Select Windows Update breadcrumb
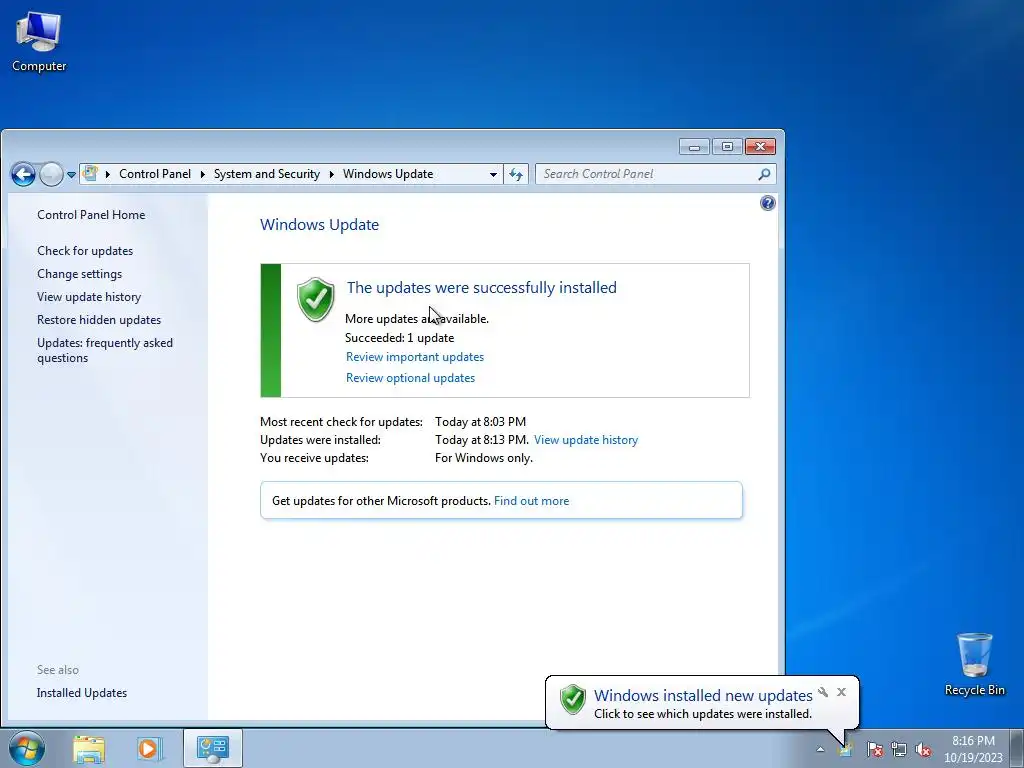The image size is (1024, 768). coord(388,174)
